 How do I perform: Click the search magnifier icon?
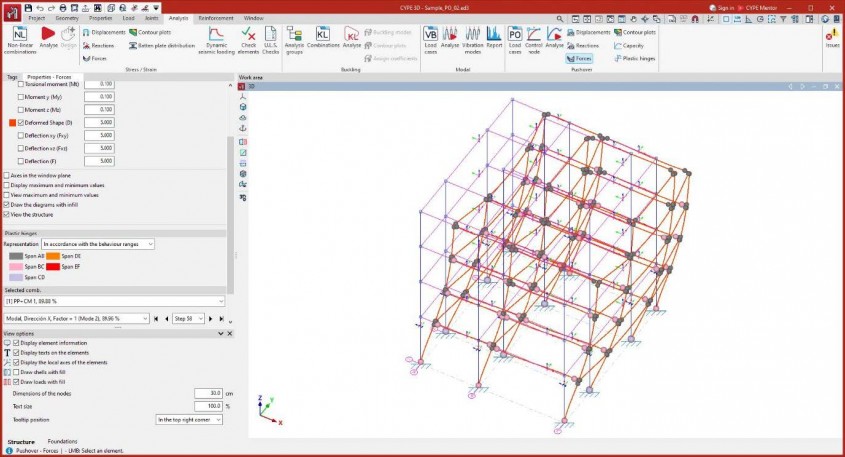(560, 19)
